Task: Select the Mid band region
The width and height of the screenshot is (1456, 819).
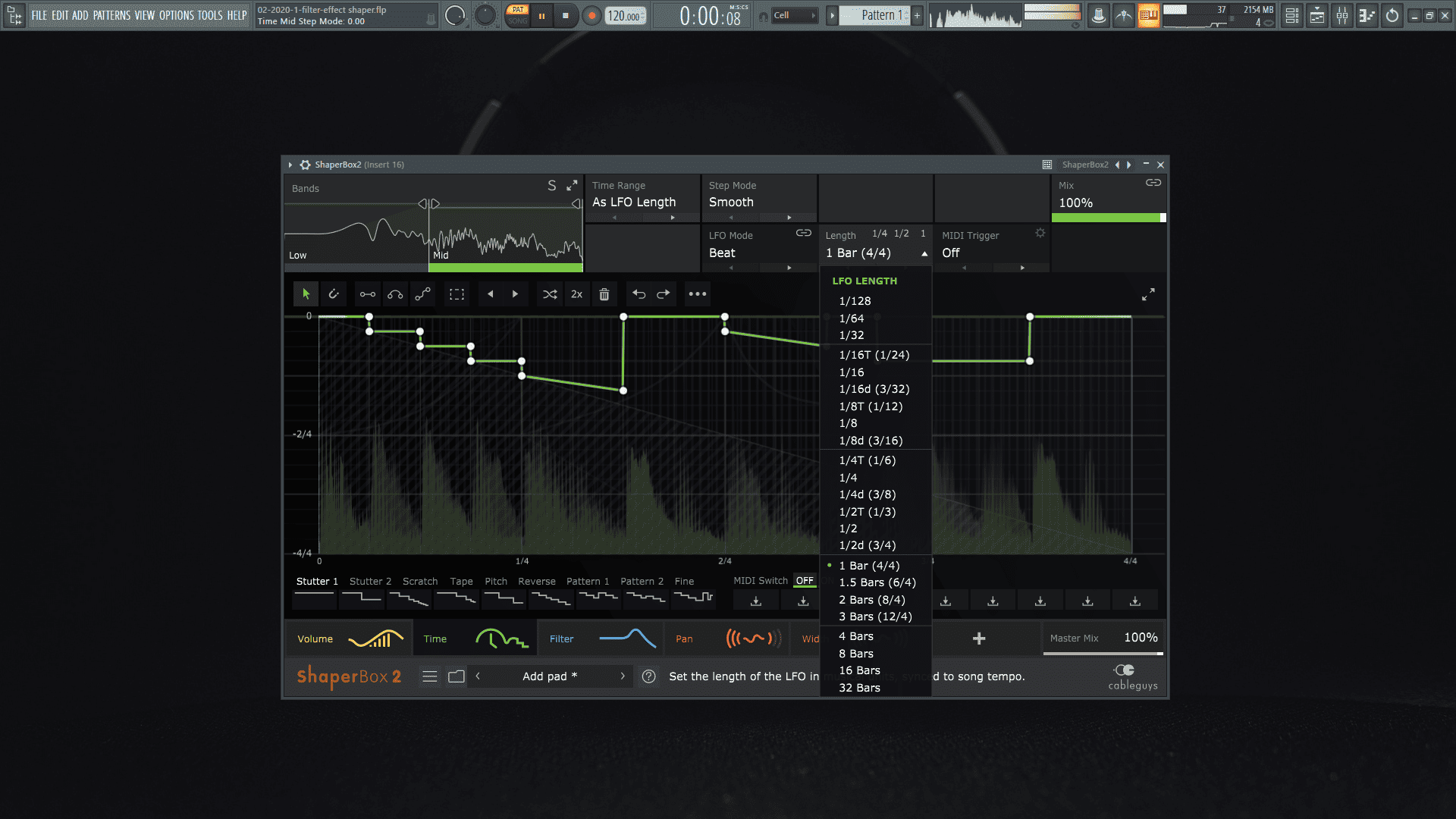Action: 506,235
